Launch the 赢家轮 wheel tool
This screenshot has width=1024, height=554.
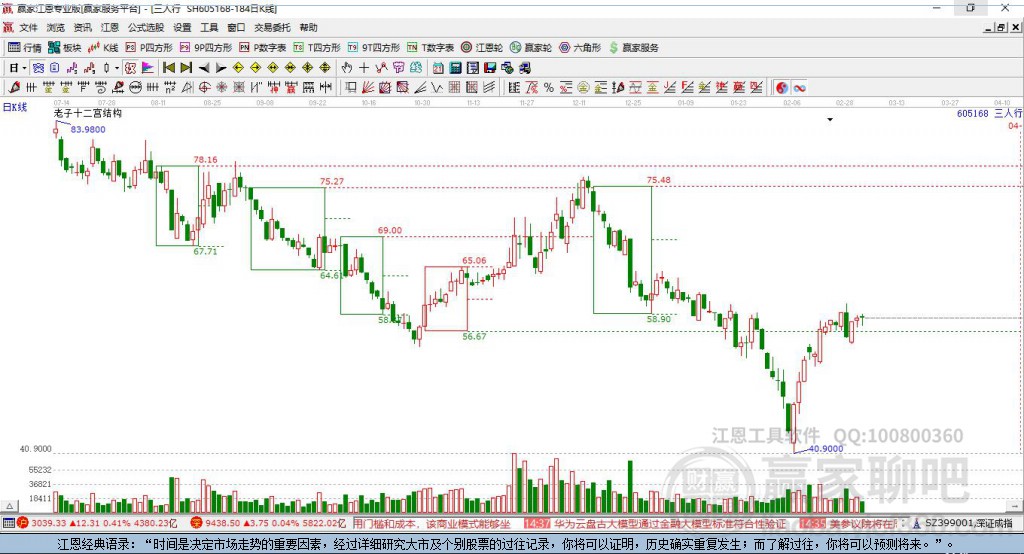[531, 48]
